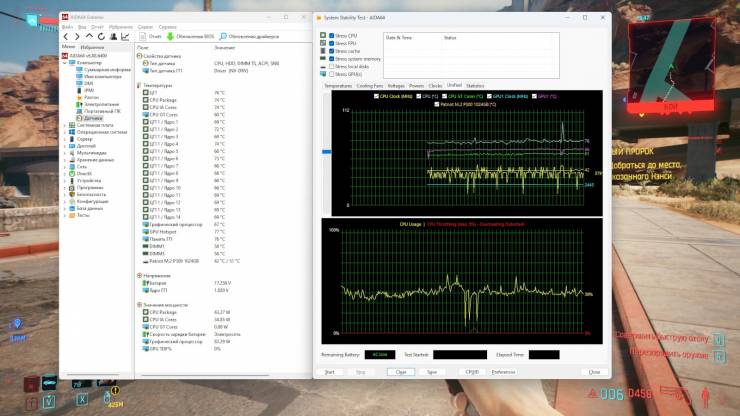Select the Электропитание tree item
Image resolution: width=740 pixels, height=416 pixels.
[101, 104]
